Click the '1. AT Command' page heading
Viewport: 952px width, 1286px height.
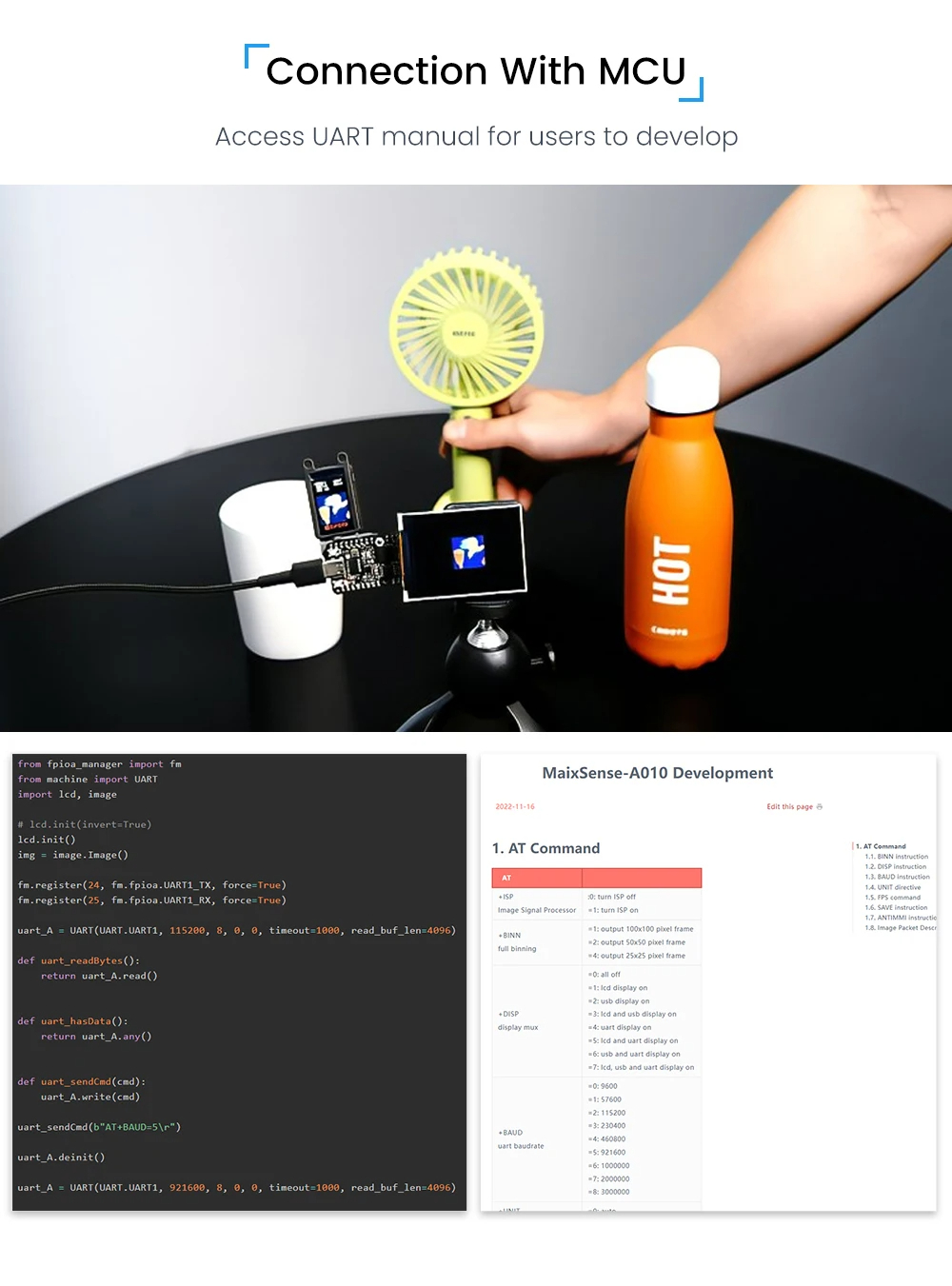point(545,848)
